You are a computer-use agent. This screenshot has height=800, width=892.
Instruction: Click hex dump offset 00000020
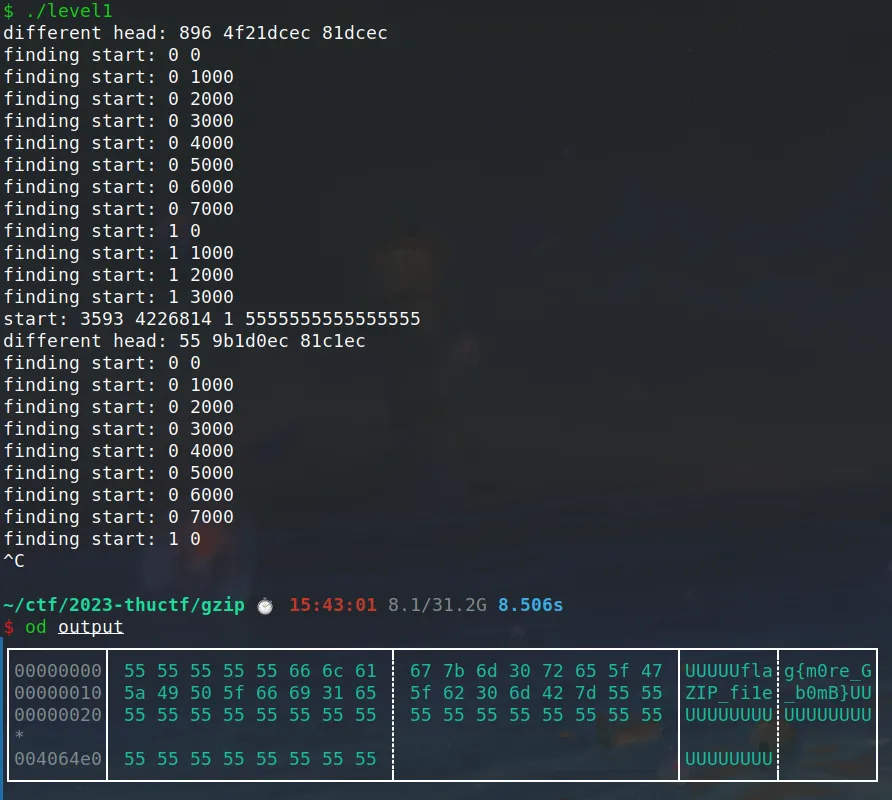tap(58, 715)
